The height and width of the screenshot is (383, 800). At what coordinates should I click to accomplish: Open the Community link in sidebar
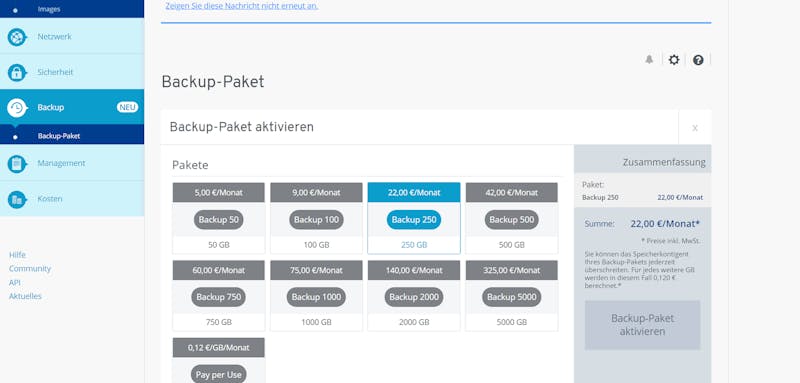pyautogui.click(x=30, y=269)
